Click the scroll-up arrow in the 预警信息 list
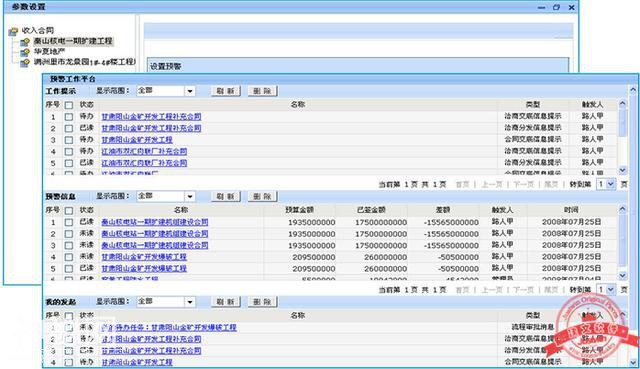 tap(622, 209)
